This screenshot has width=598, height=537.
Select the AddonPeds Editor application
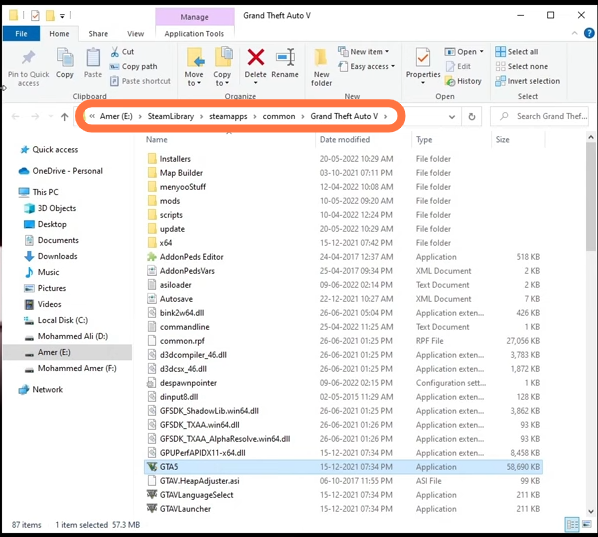coord(191,257)
